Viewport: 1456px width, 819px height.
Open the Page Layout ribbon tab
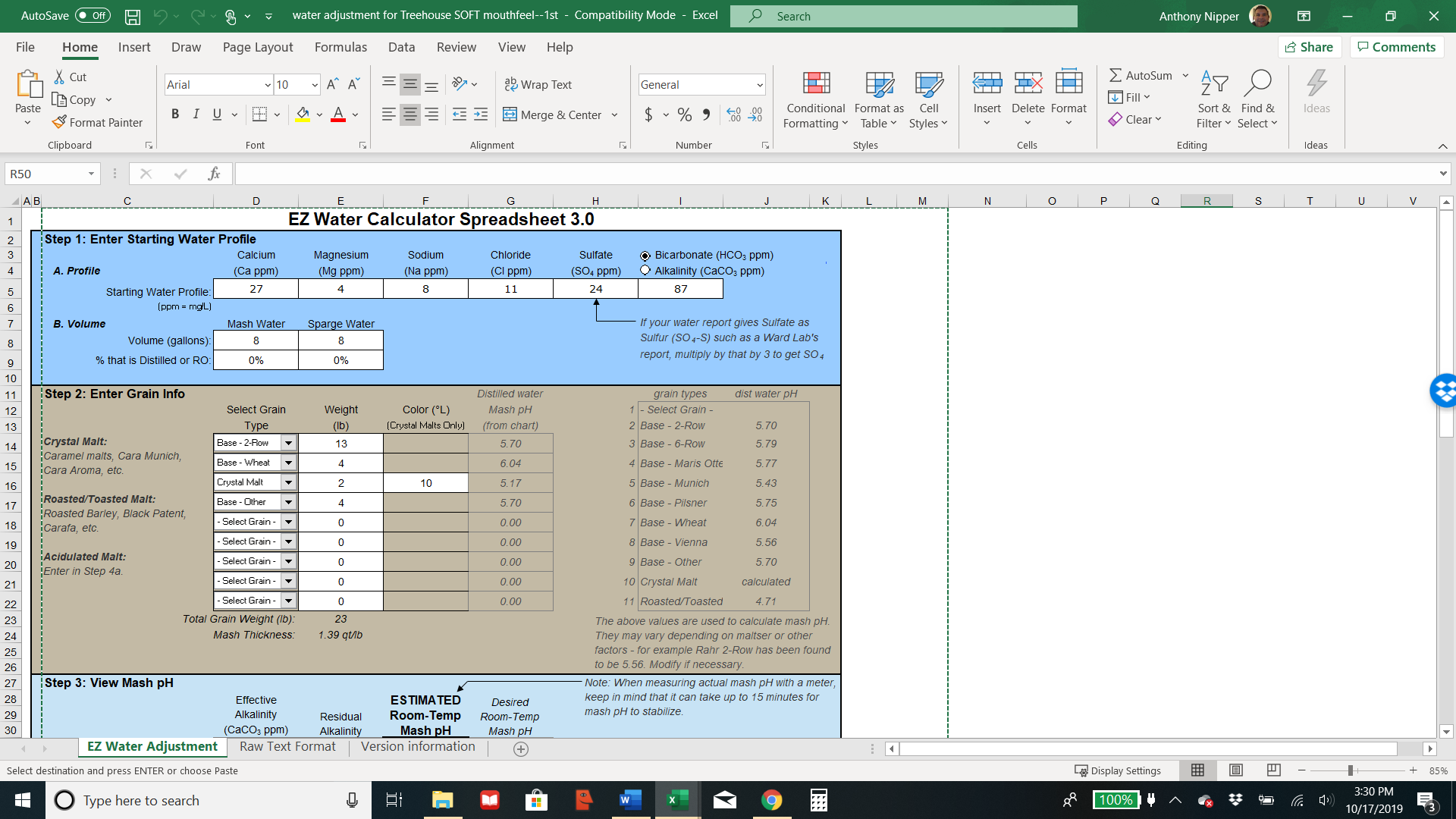click(x=258, y=47)
